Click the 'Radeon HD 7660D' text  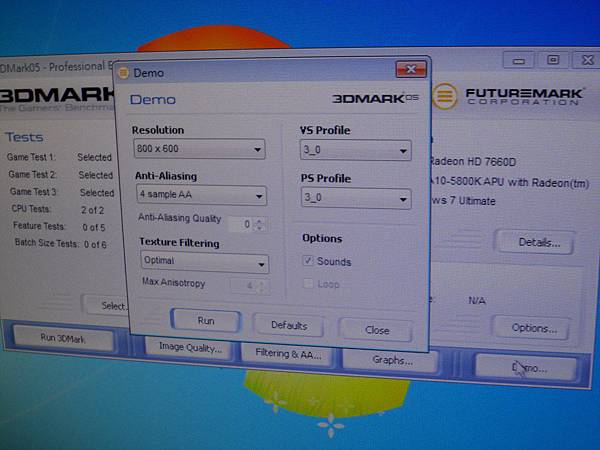click(472, 162)
